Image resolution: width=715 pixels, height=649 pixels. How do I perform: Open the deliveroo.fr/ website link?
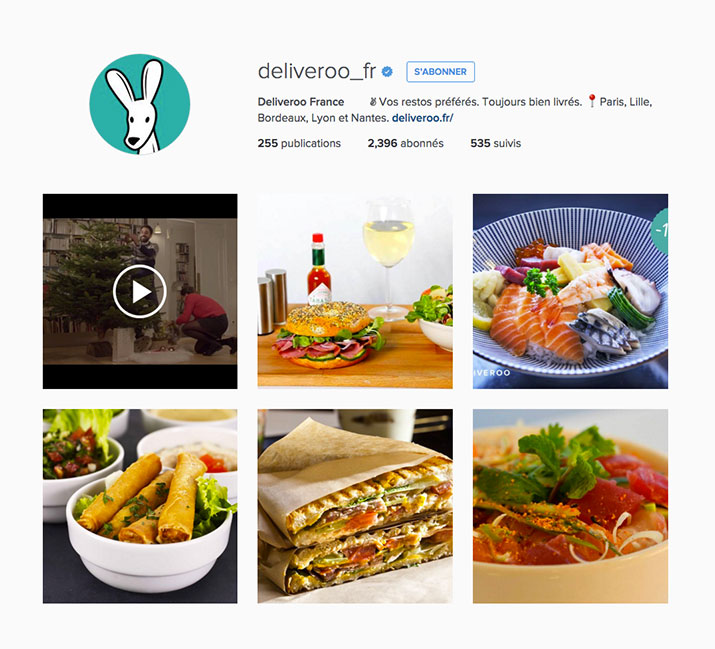click(423, 118)
